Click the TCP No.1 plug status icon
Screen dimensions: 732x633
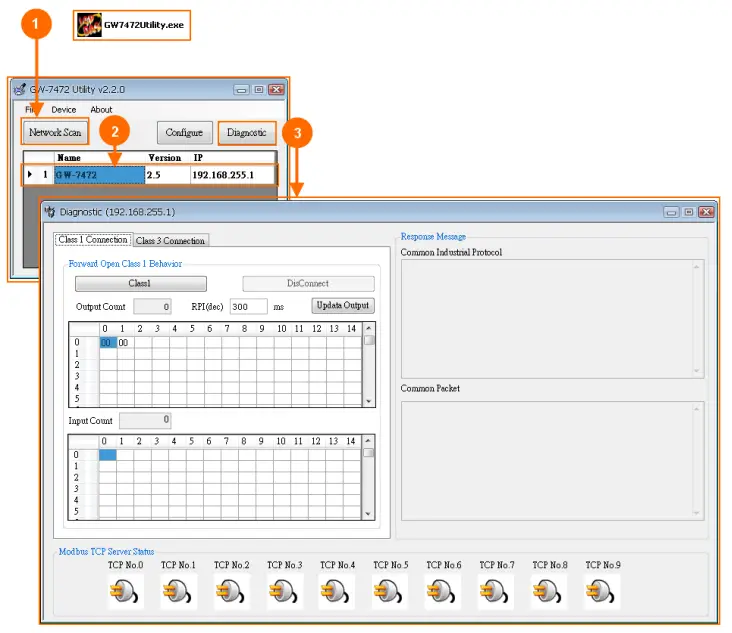pos(178,592)
